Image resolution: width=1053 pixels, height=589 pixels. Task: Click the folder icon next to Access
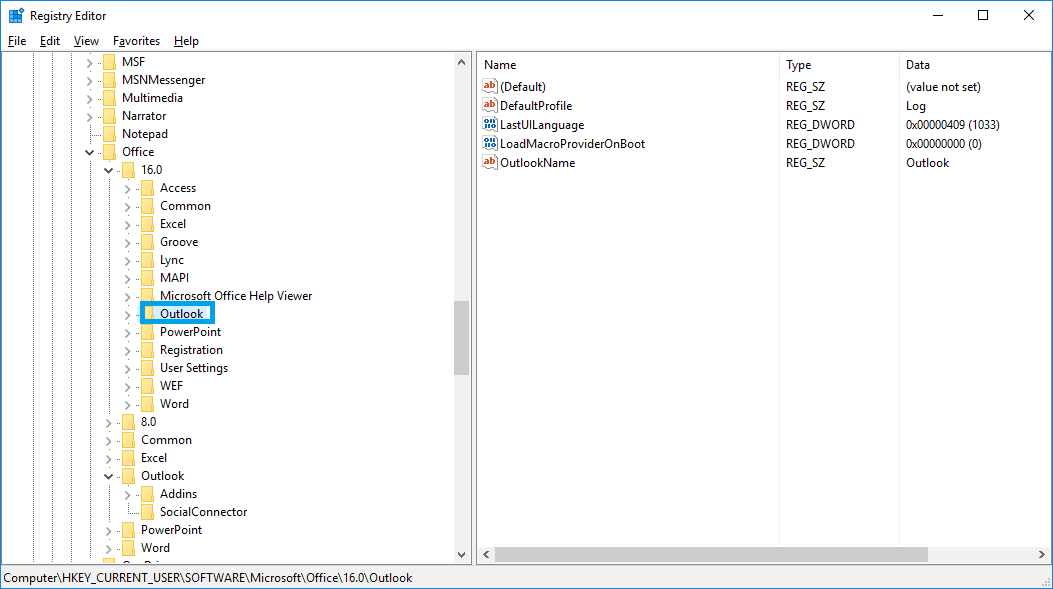click(x=147, y=188)
